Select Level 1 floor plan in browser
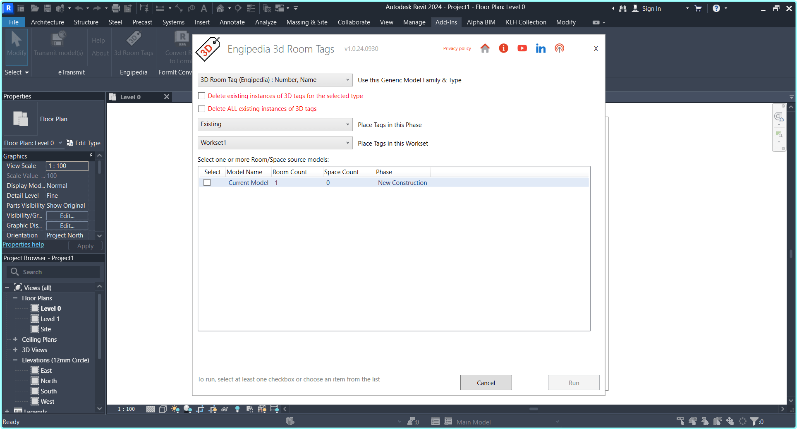Screen dimensions: 797x429 click(x=50, y=319)
